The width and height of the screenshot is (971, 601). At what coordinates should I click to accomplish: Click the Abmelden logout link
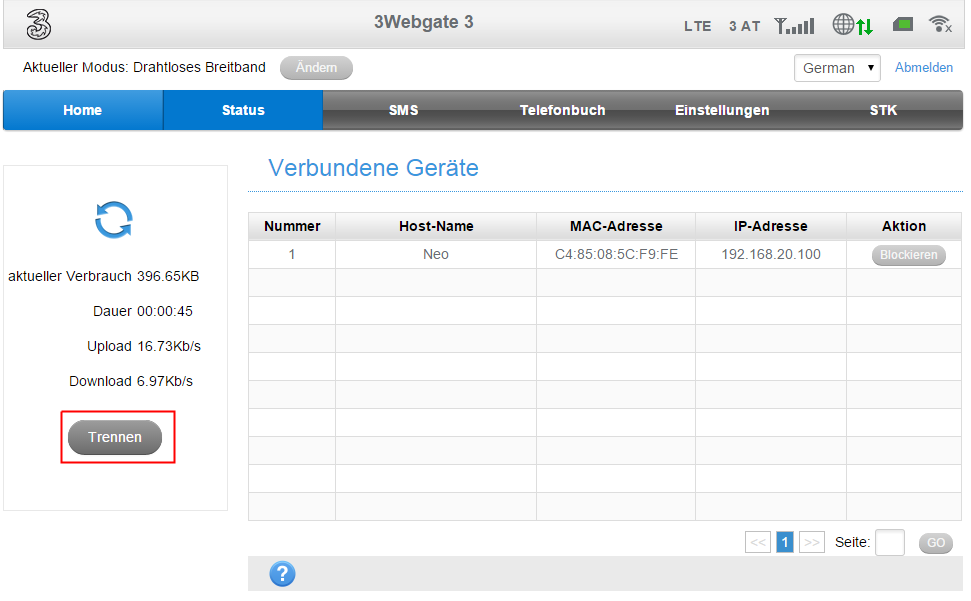click(x=923, y=68)
